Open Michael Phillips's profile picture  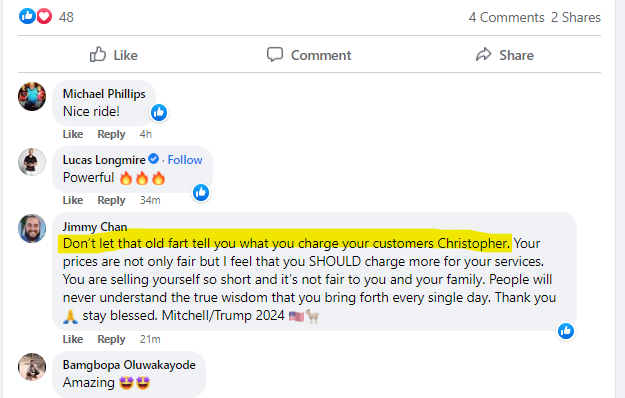(32, 96)
